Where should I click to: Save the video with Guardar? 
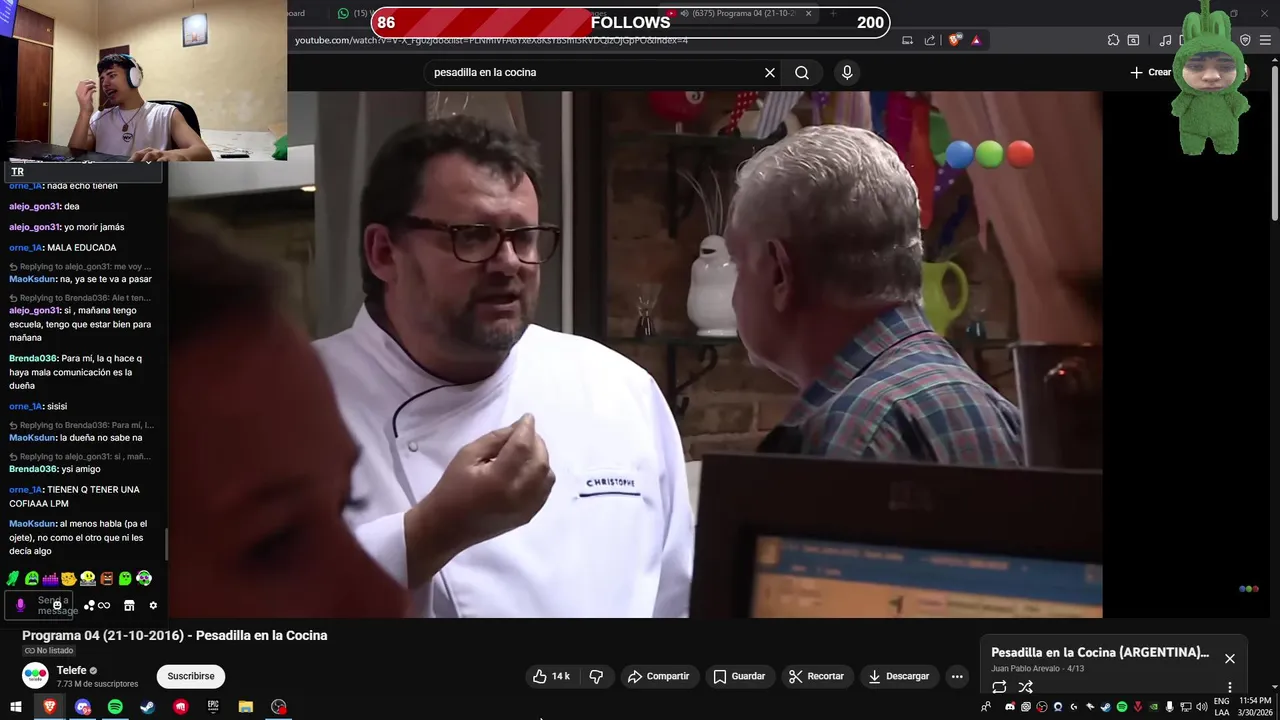[x=739, y=677]
